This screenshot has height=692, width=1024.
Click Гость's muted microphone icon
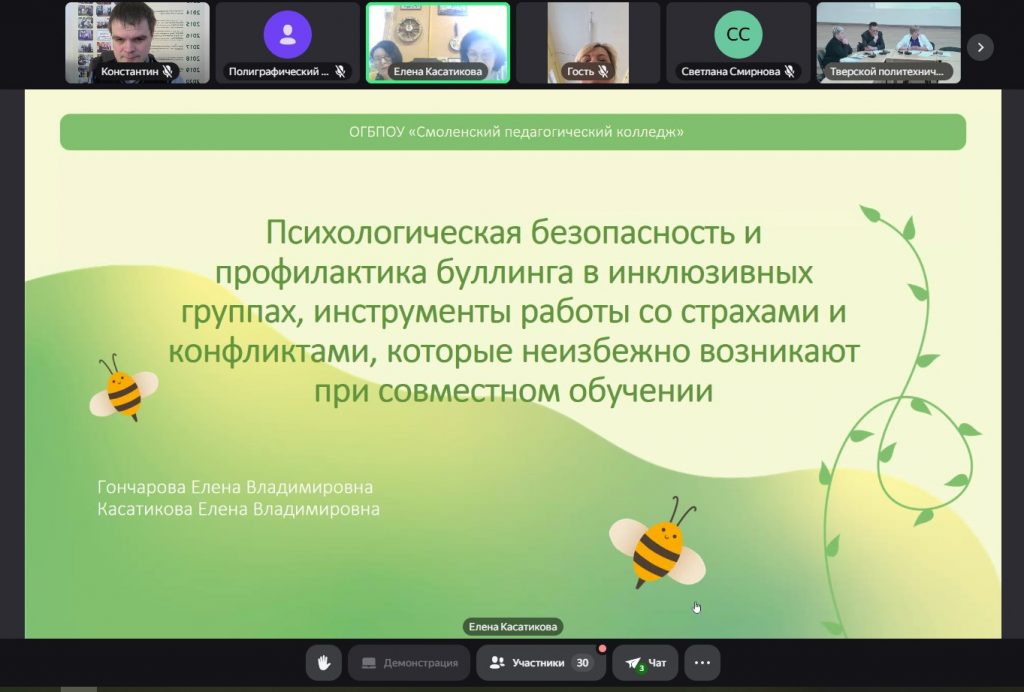tap(603, 72)
